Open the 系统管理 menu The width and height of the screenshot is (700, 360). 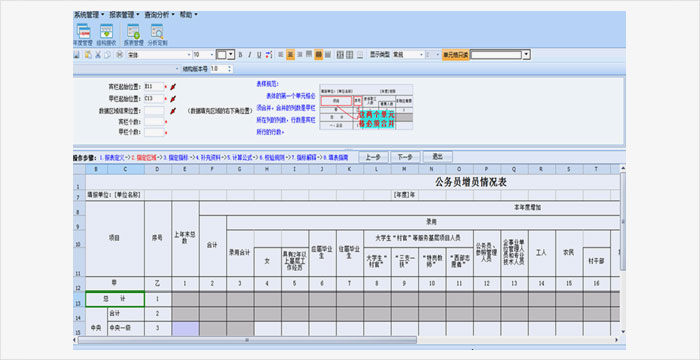pos(89,15)
